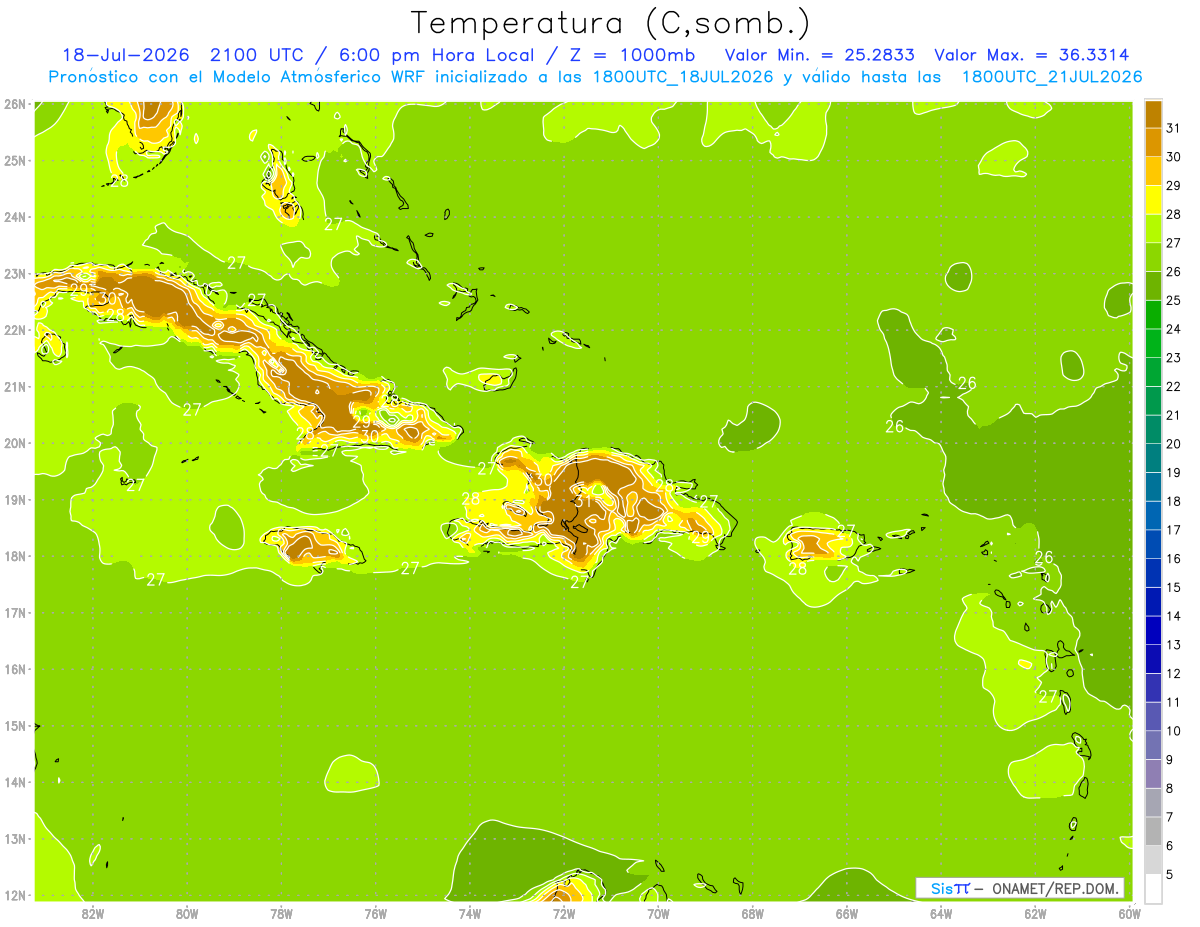Click the '72W' longitude axis label
1200x927 pixels.
click(x=564, y=913)
